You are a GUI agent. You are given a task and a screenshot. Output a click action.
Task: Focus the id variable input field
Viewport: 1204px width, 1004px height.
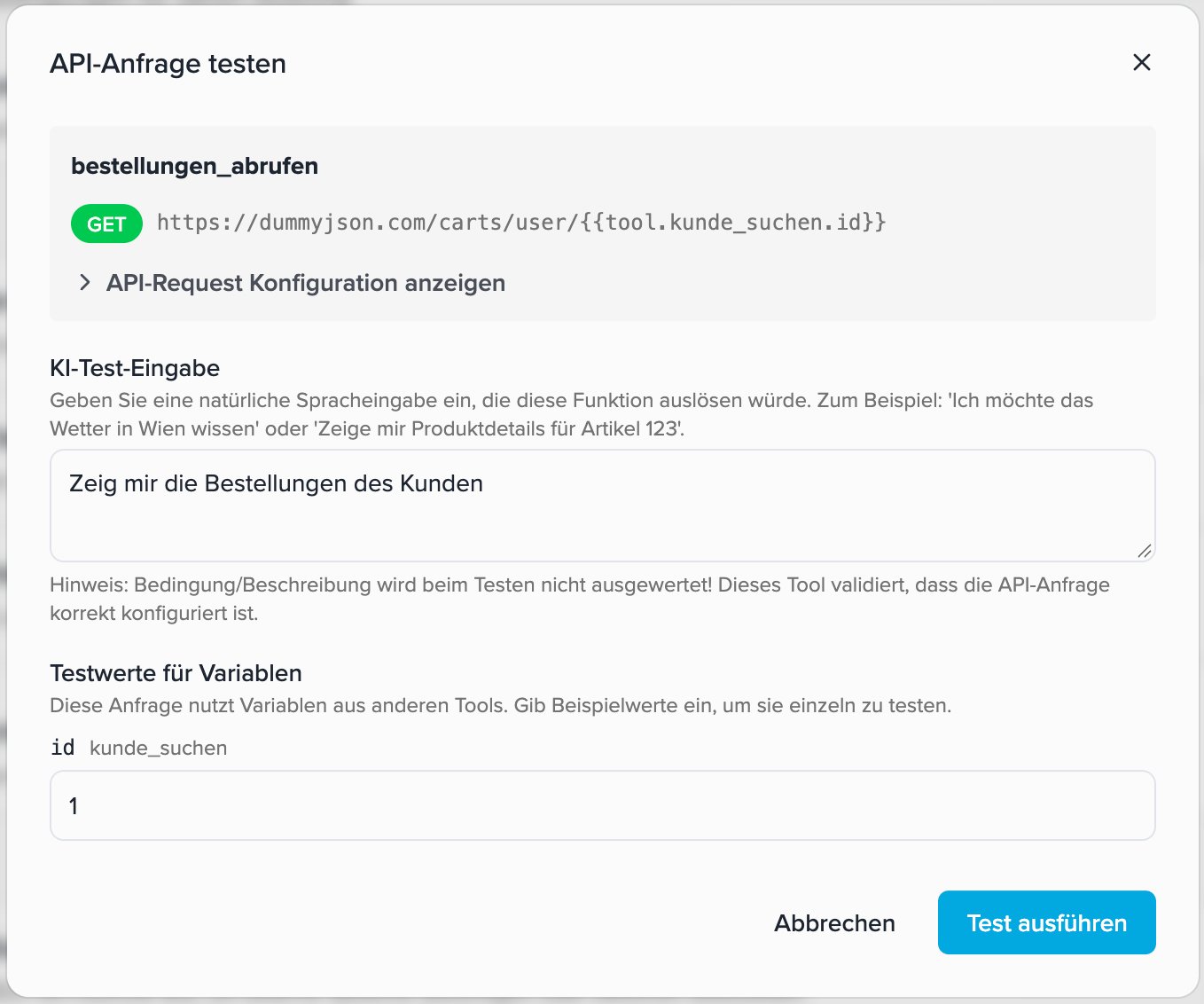click(x=603, y=805)
